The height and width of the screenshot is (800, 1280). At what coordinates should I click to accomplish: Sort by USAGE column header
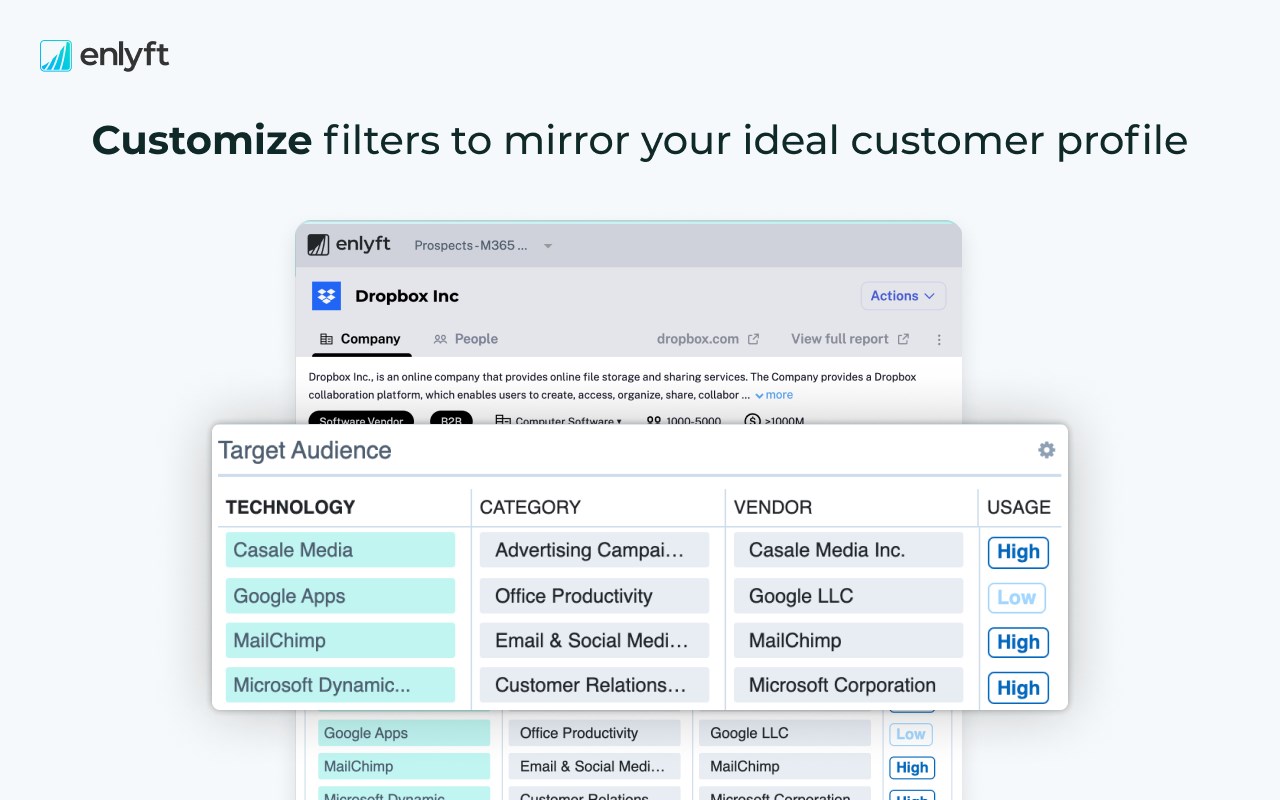[1019, 507]
